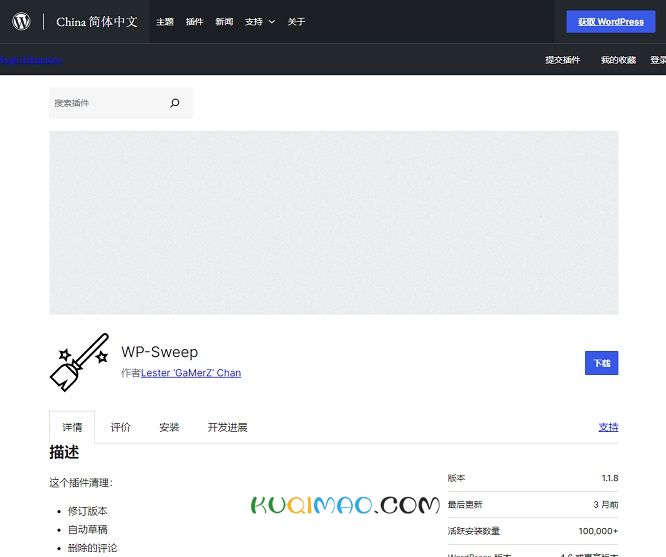
Task: Click the WP-Sweep broom plugin icon
Action: pos(79,362)
